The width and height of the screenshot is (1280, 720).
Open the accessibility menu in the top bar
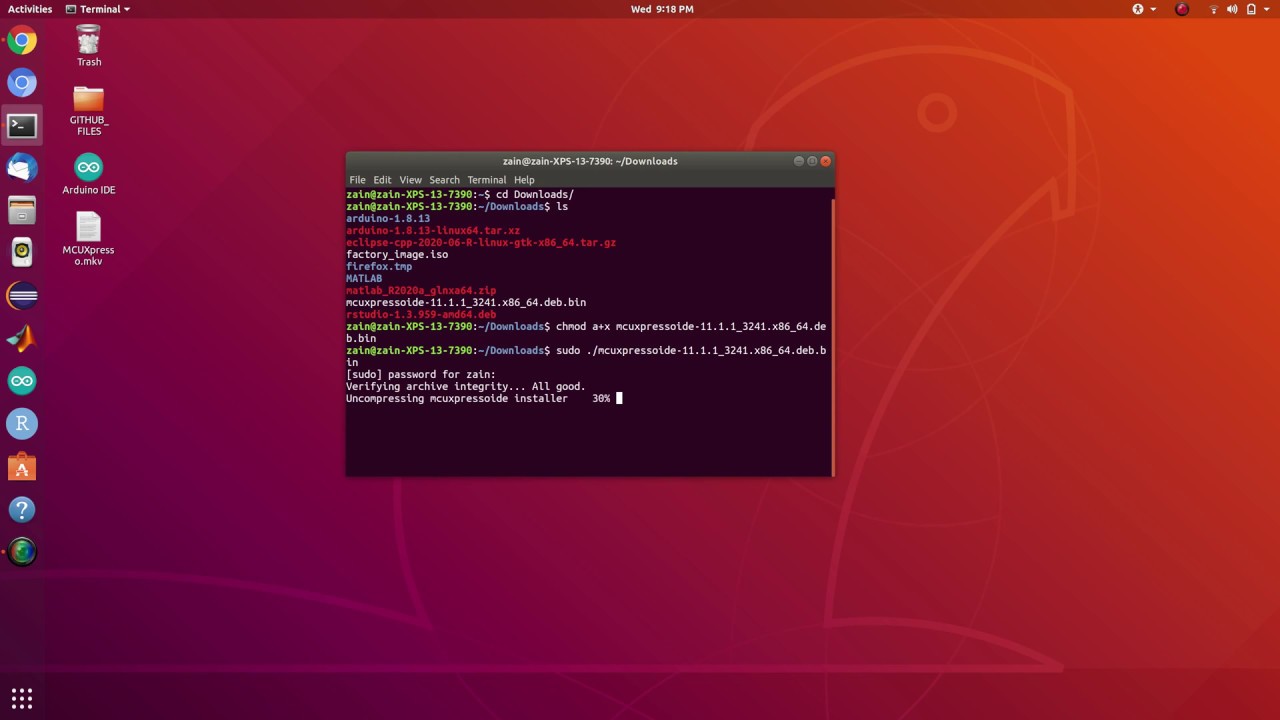1143,9
